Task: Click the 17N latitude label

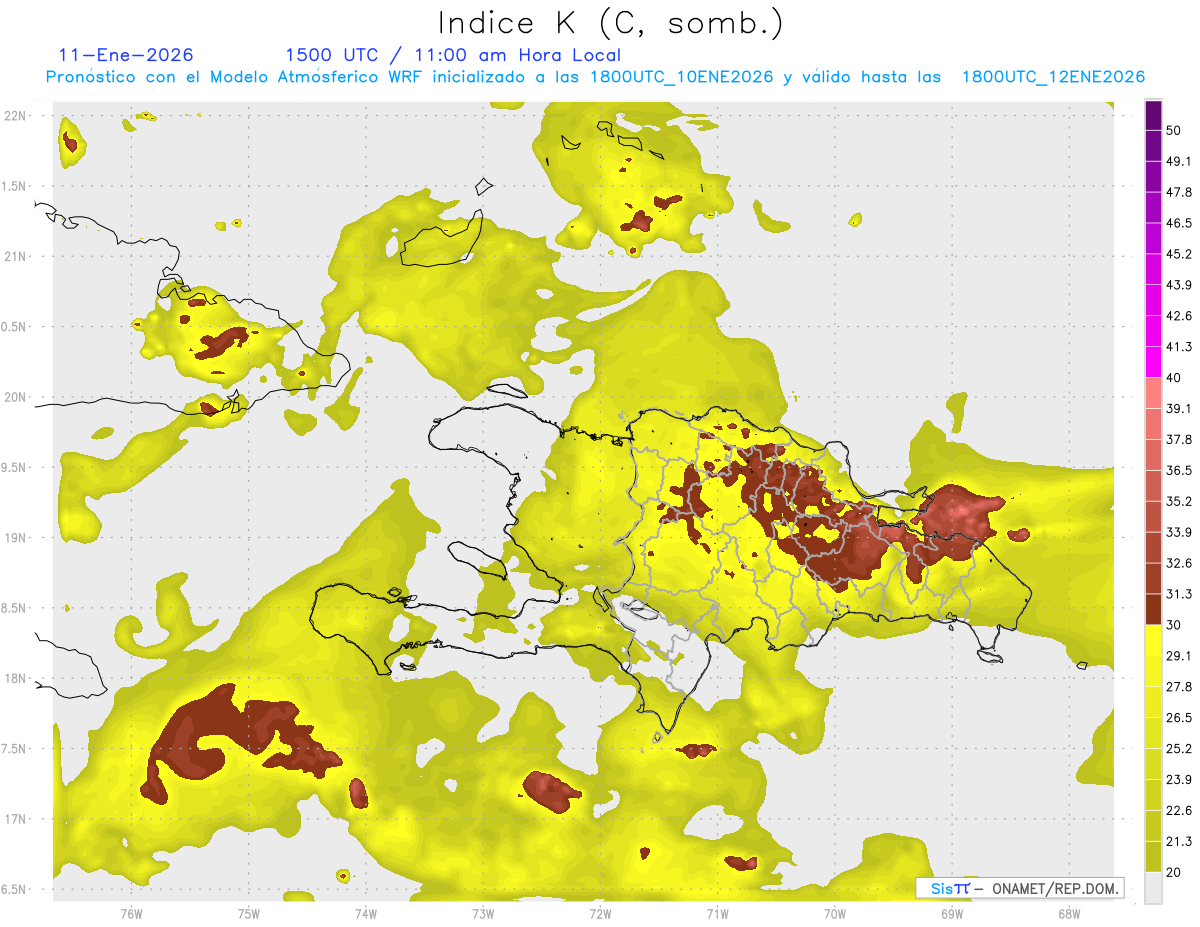Action: click(x=15, y=819)
